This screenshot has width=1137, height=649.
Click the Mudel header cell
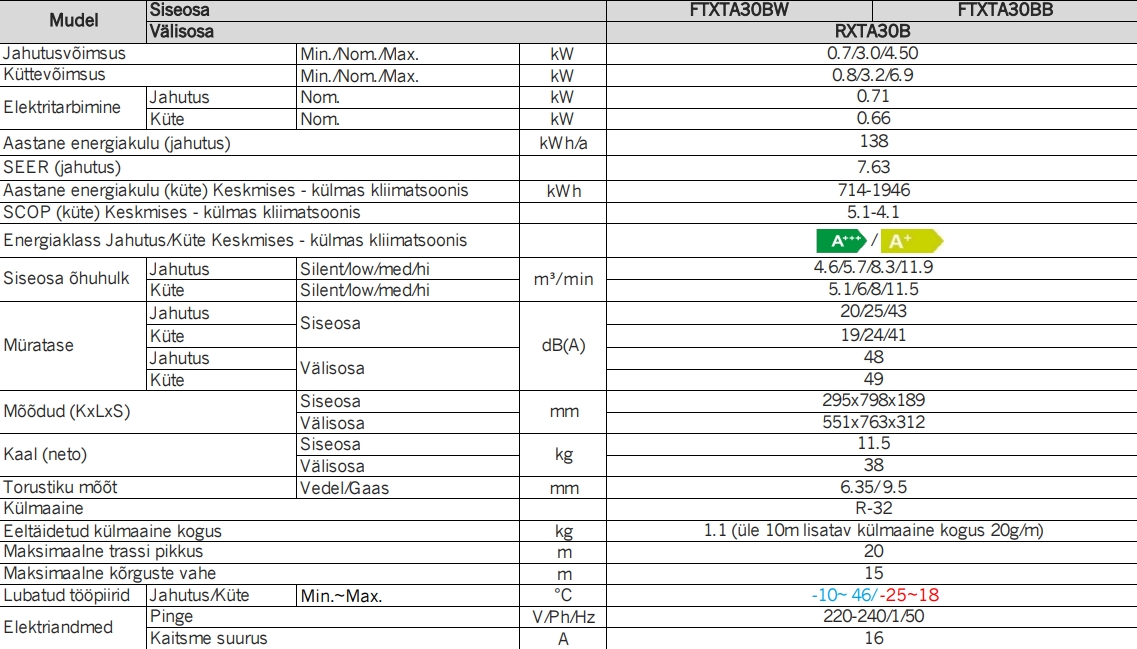point(73,20)
